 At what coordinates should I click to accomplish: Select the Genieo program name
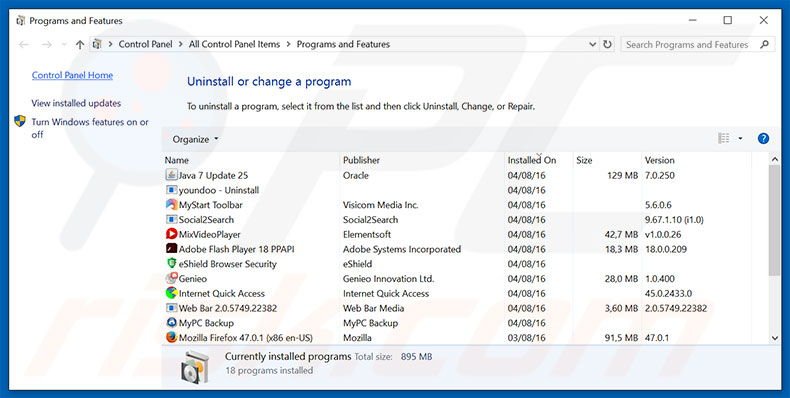[193, 279]
